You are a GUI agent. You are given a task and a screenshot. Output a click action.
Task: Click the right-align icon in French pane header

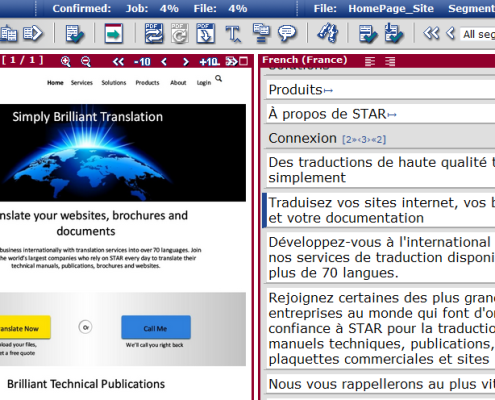[x=390, y=62]
